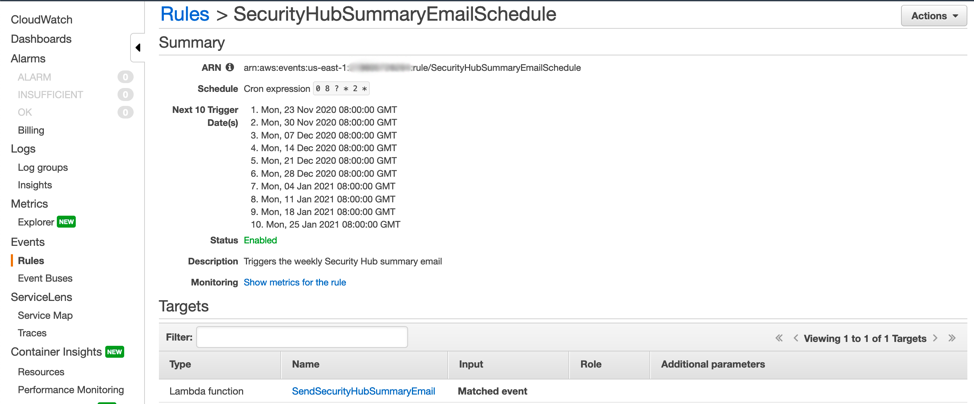Click the Viewing 1 to 1 of 1 Targets text
974x404 pixels.
(x=865, y=339)
